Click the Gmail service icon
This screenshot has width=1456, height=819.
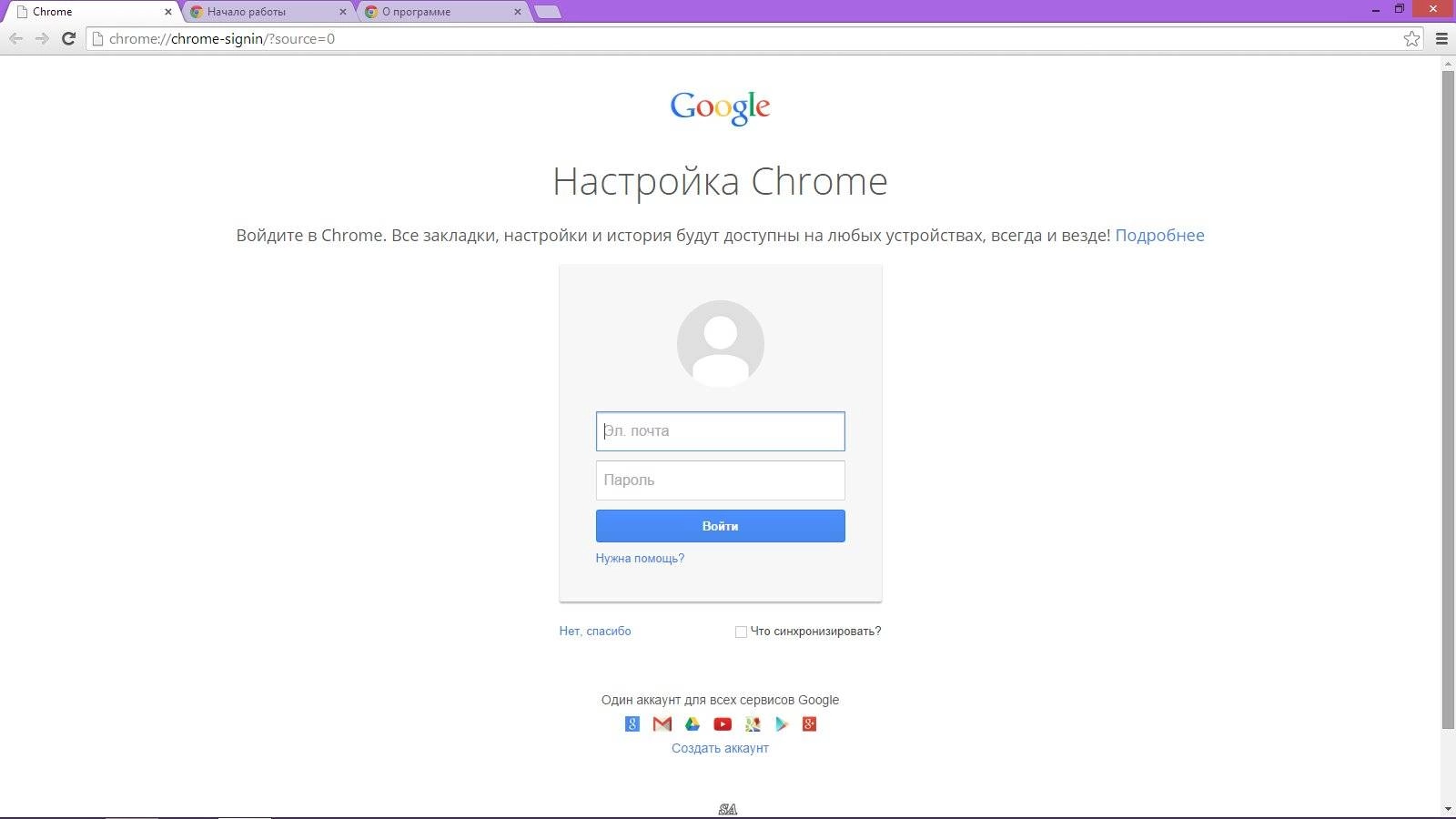(662, 724)
